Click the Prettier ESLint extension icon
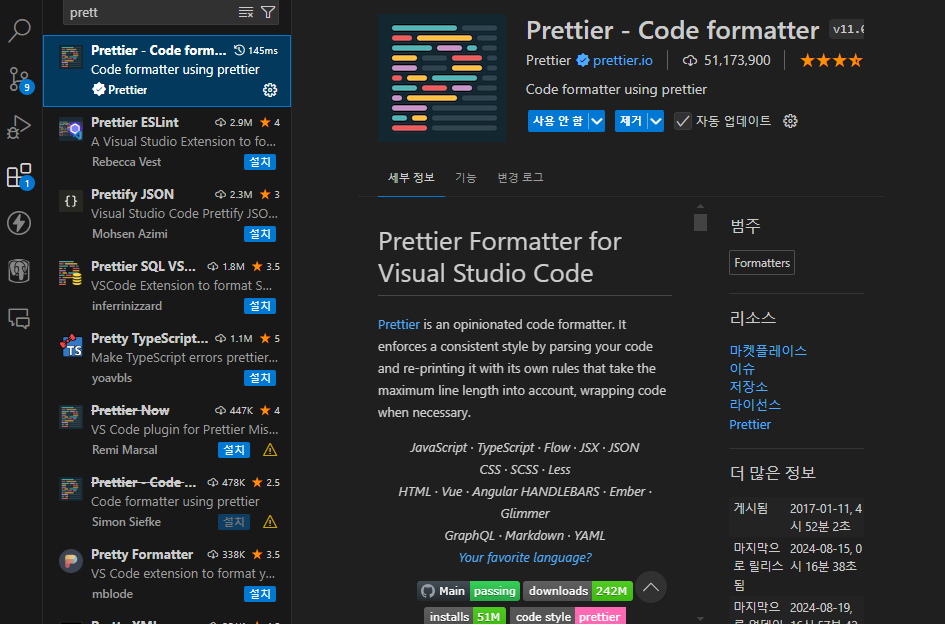Screen dimensions: 945x624 coord(71,129)
